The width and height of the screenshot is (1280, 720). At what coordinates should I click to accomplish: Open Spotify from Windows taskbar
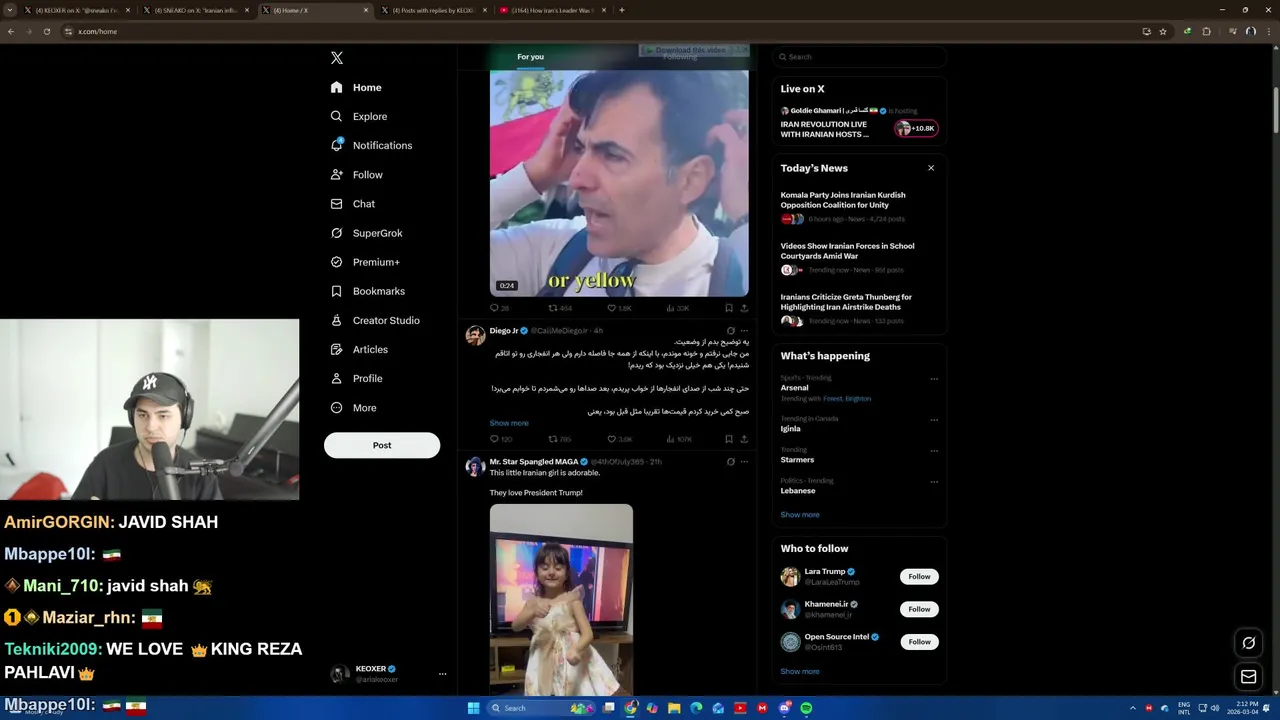[806, 708]
